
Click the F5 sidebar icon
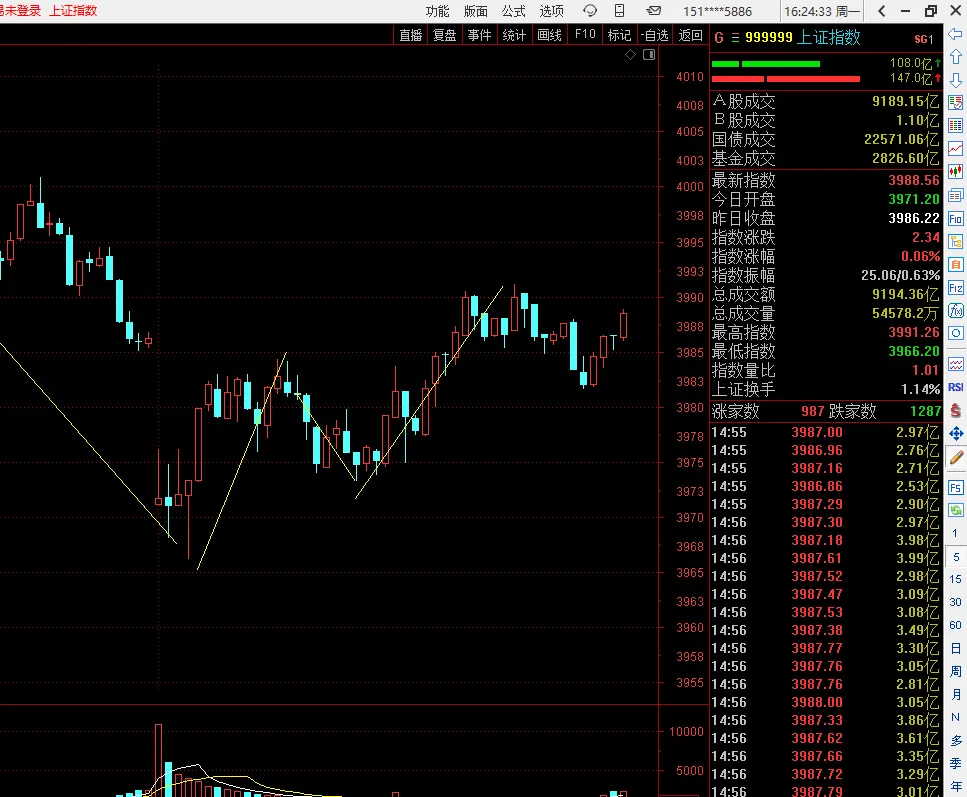pos(956,488)
